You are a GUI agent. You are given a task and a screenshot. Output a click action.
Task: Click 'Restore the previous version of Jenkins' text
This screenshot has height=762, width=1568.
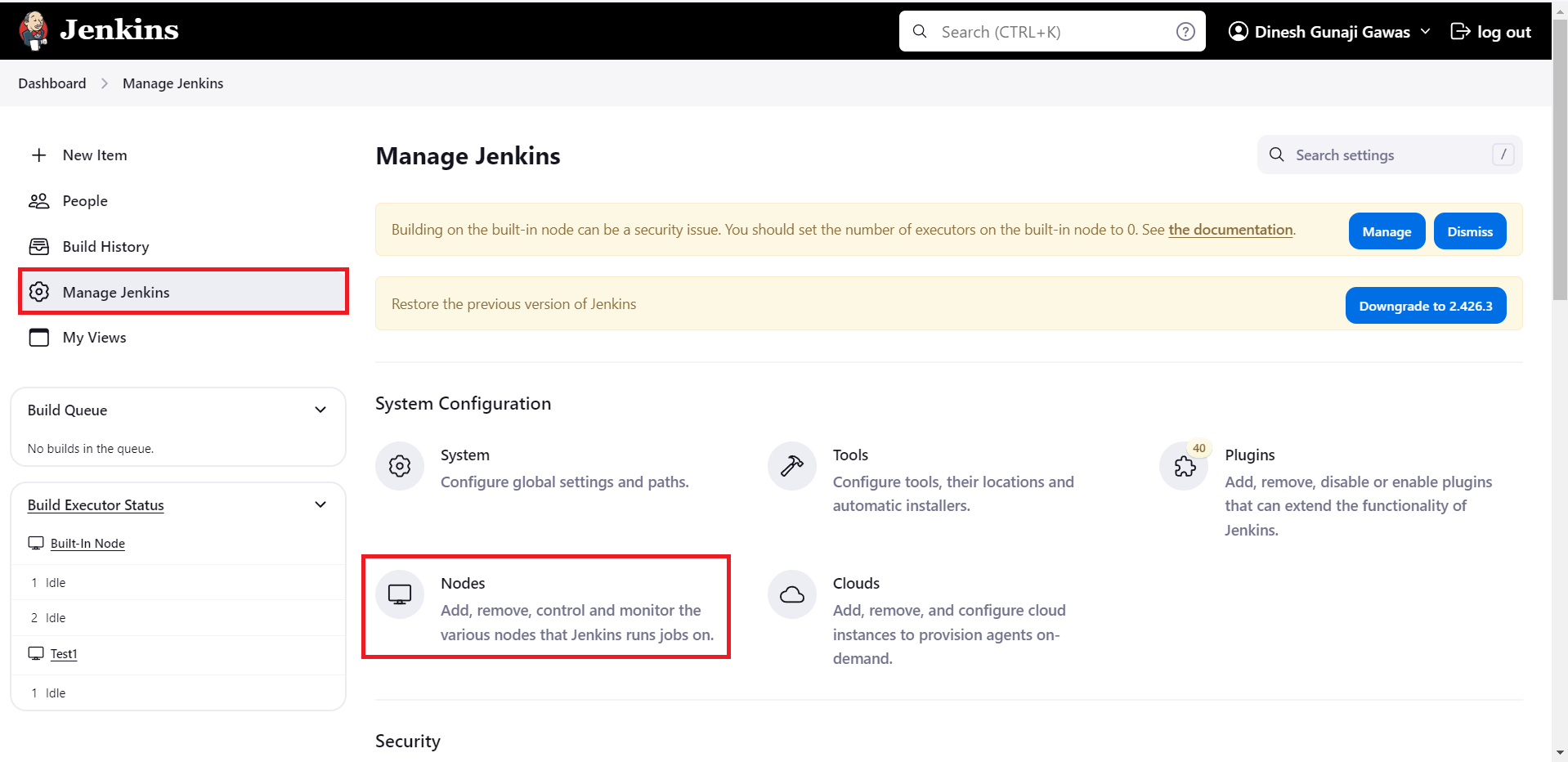click(513, 304)
